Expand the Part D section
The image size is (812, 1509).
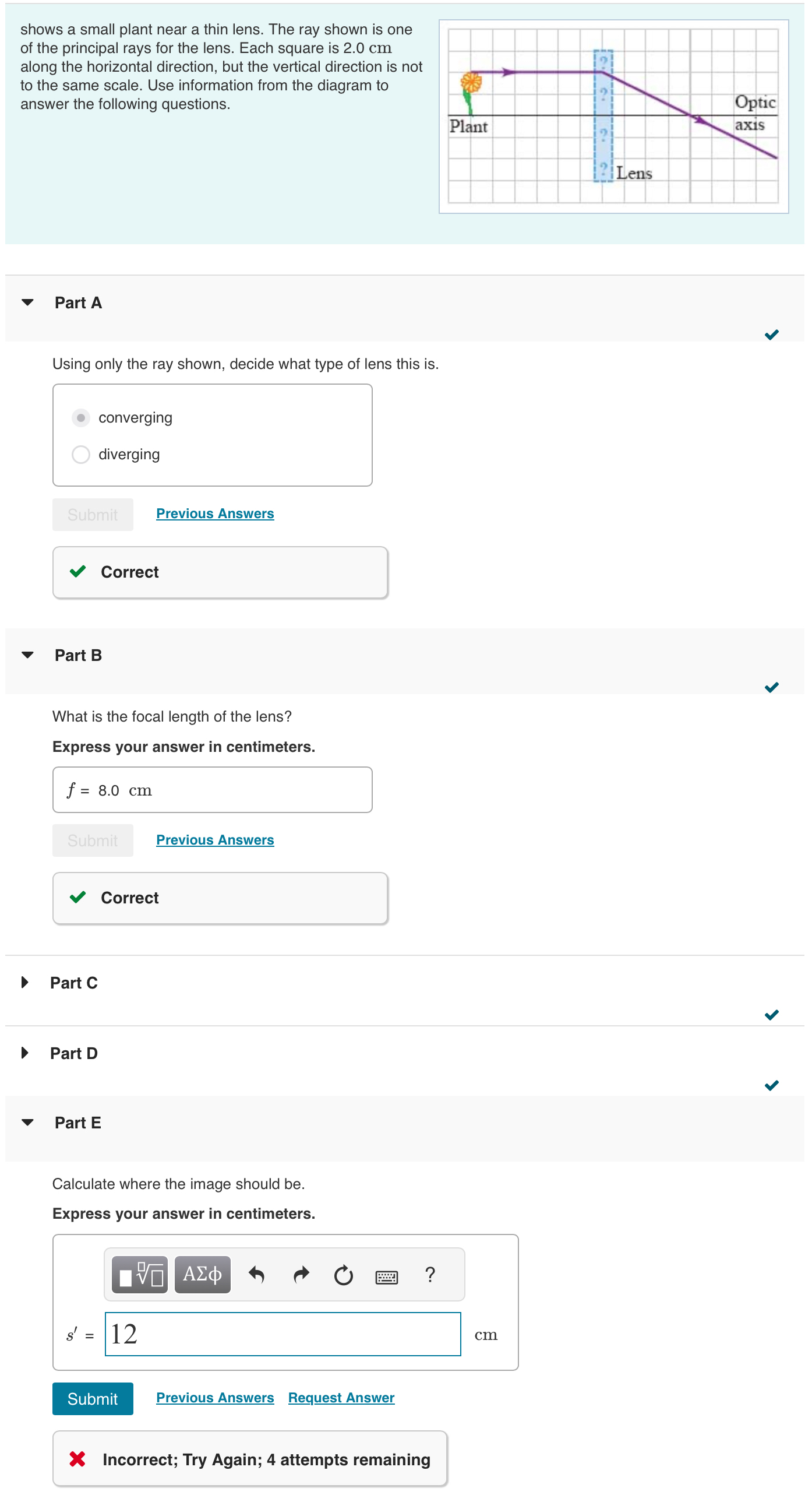[24, 1053]
